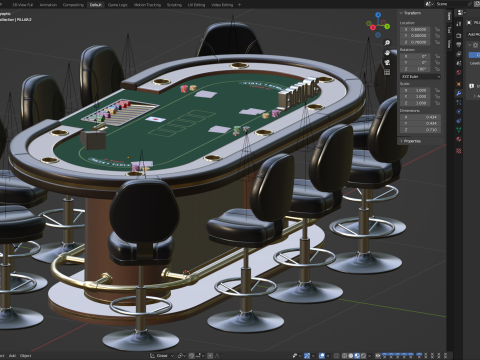Open the View tab of the sidebar
Screen dimensions: 480x360
[x=449, y=44]
